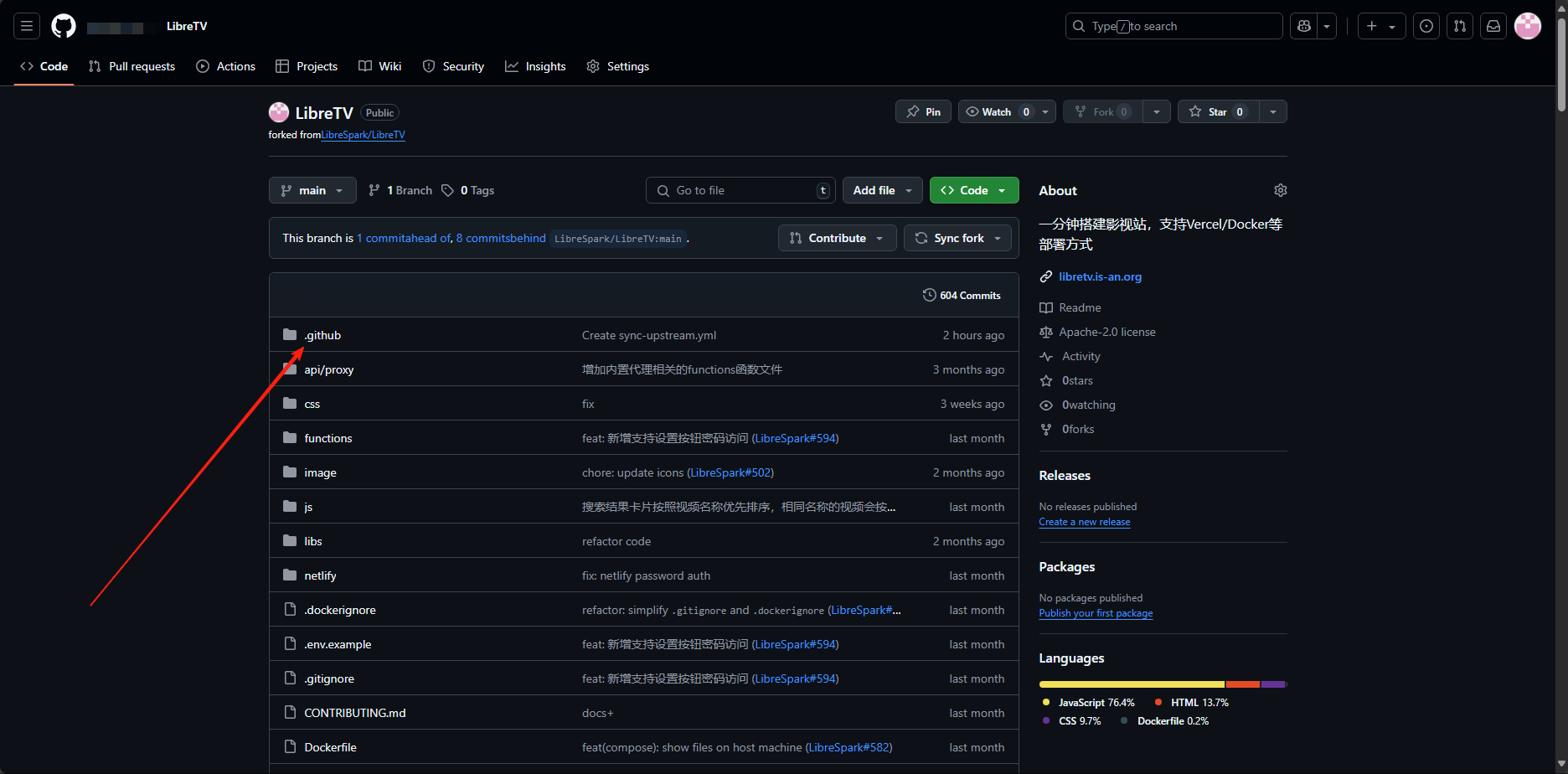This screenshot has width=1568, height=774.
Task: Open the 1 commit ahead link
Action: click(x=404, y=238)
